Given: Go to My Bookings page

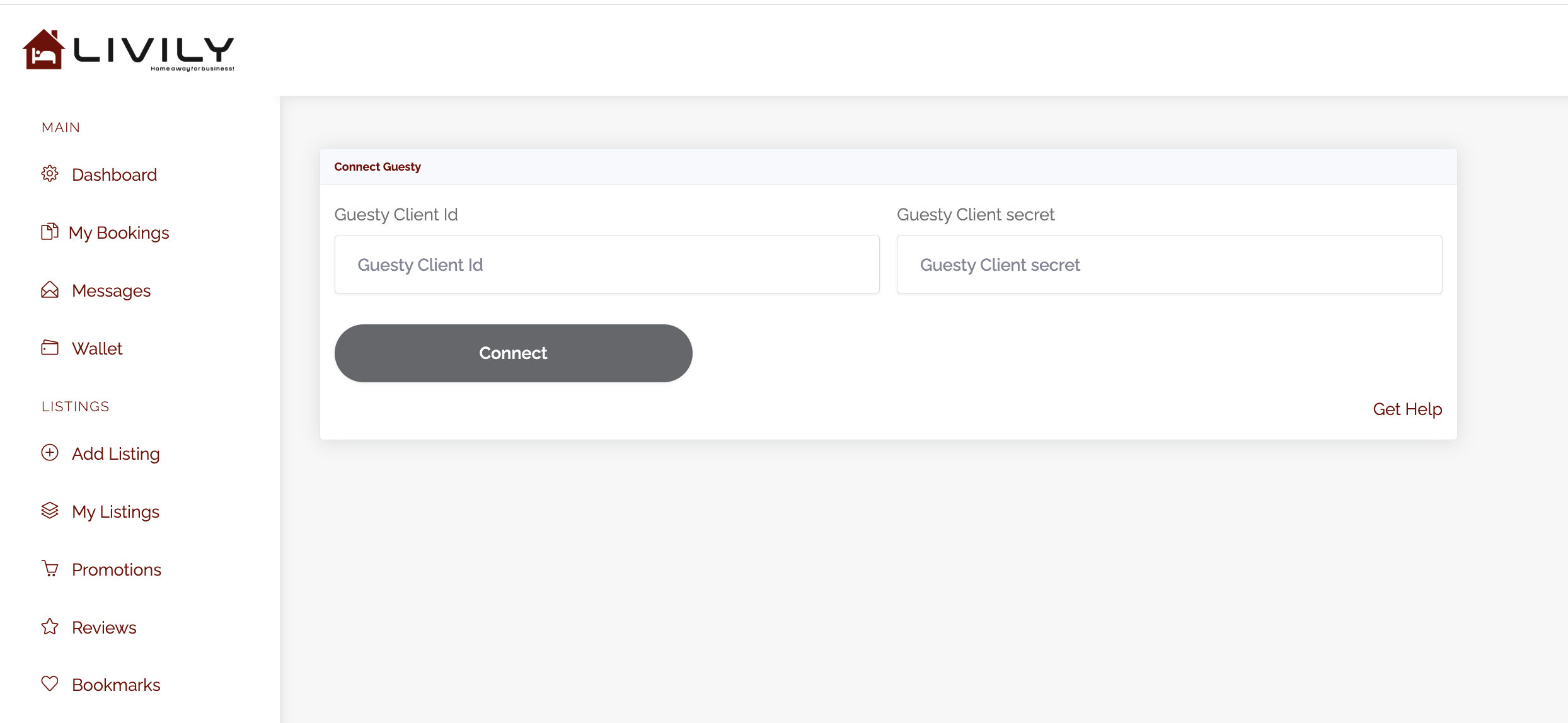Looking at the screenshot, I should [x=118, y=232].
